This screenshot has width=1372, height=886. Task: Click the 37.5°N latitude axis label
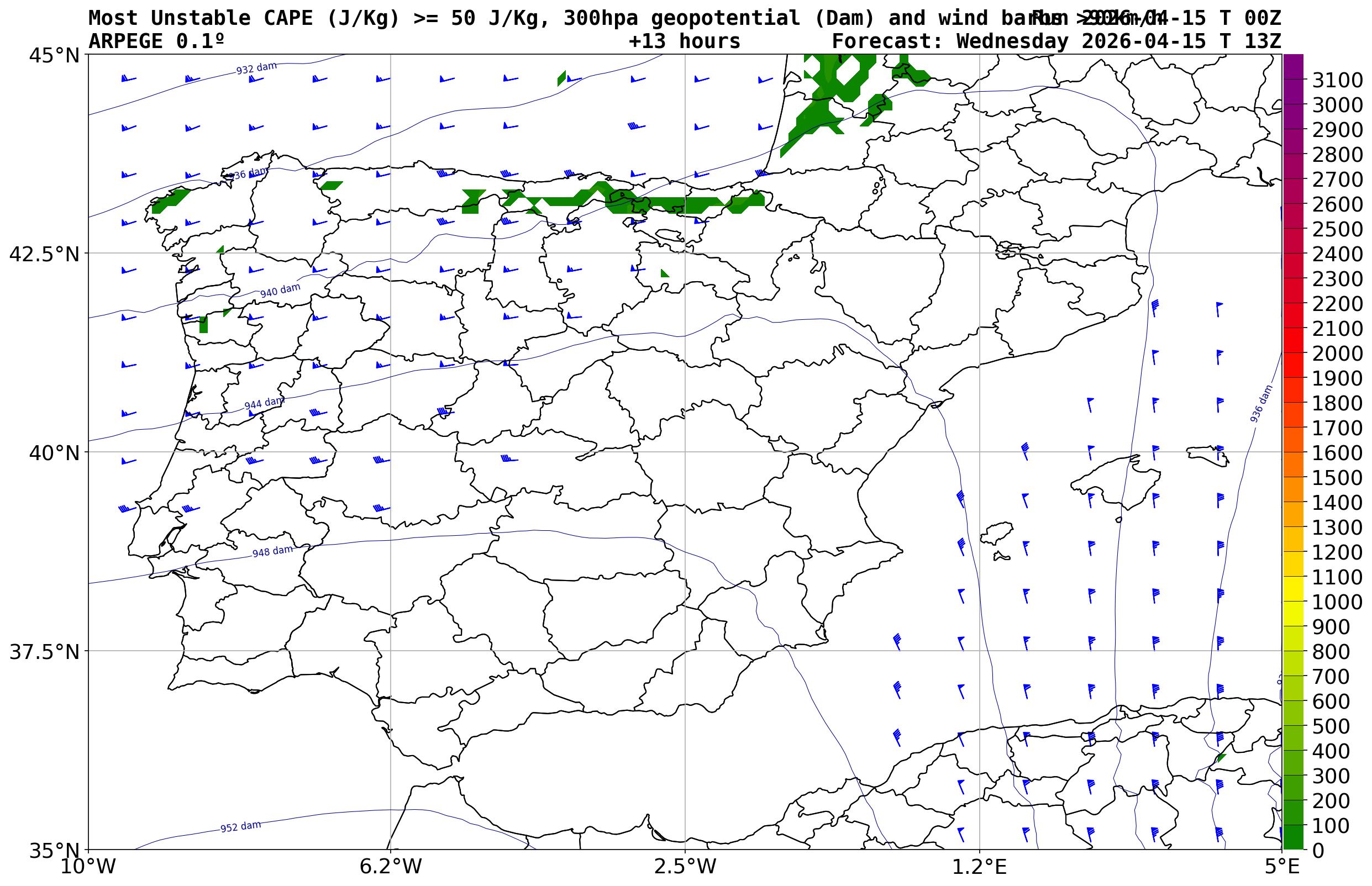click(x=44, y=652)
